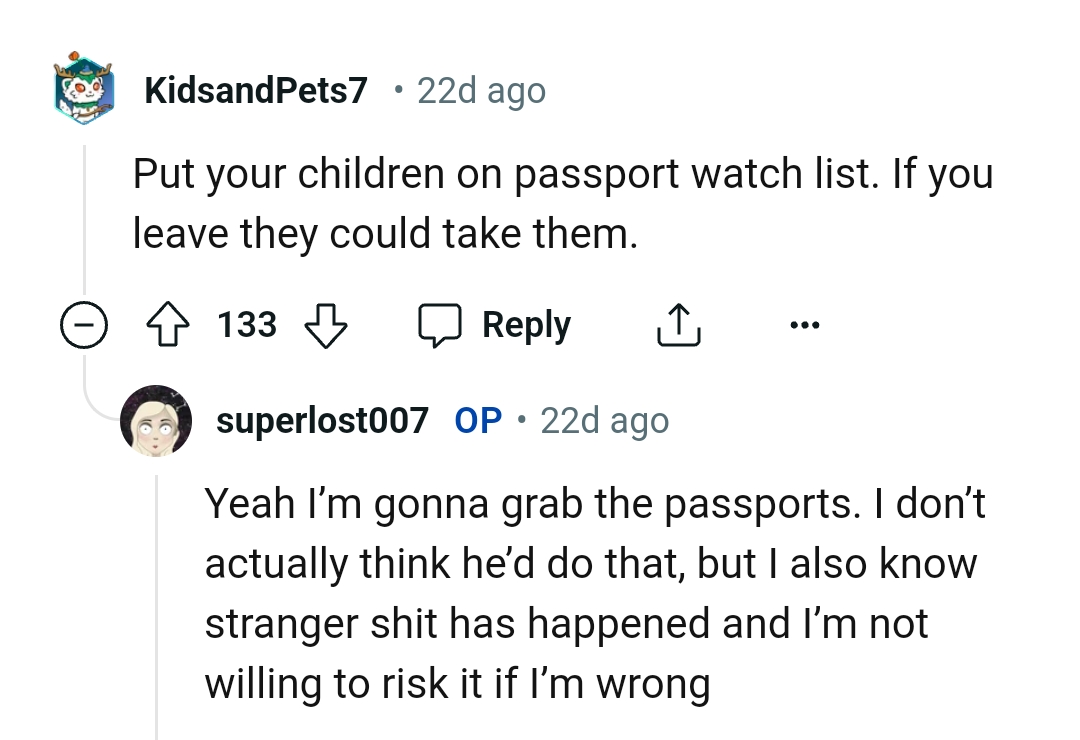
Task: Downvote the passport watch list comment
Action: click(x=327, y=327)
